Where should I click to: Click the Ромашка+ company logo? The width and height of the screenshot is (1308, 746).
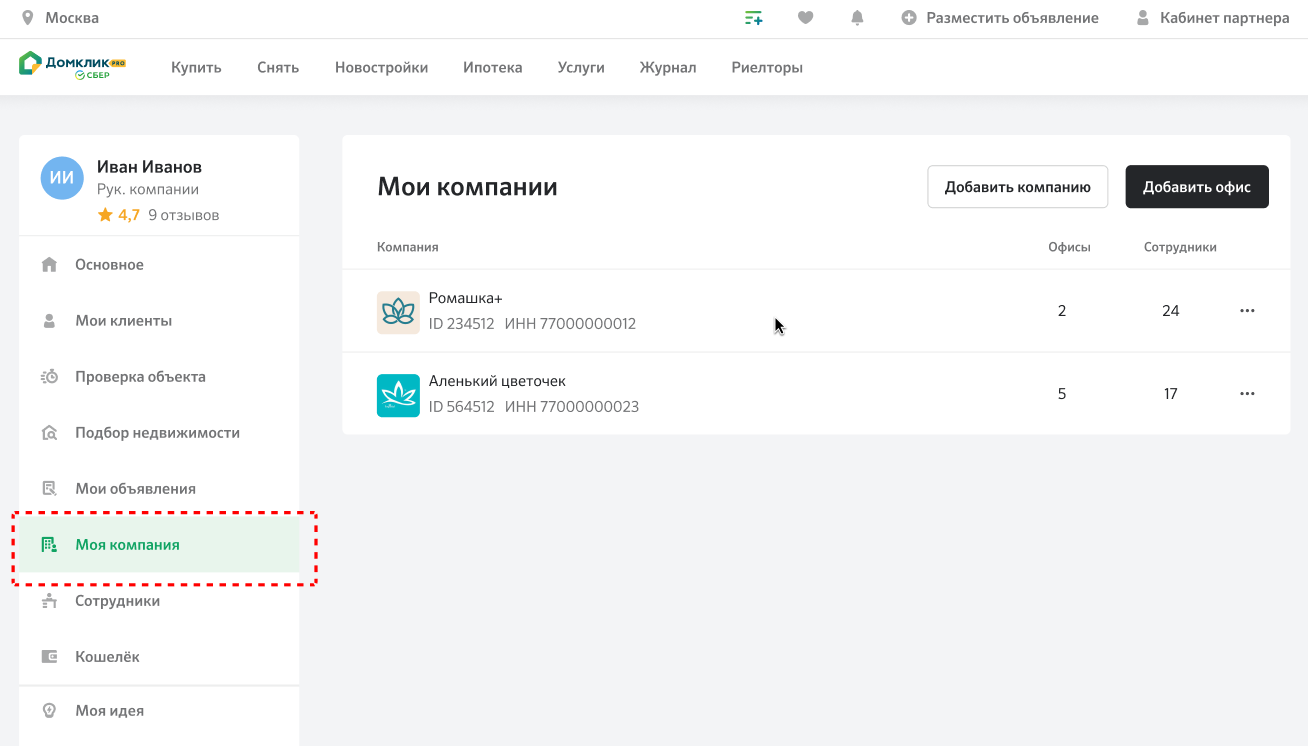[398, 312]
